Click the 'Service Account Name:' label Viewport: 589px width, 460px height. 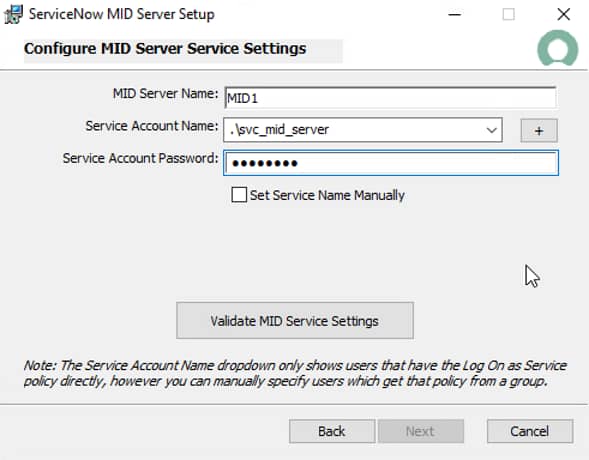coord(152,126)
